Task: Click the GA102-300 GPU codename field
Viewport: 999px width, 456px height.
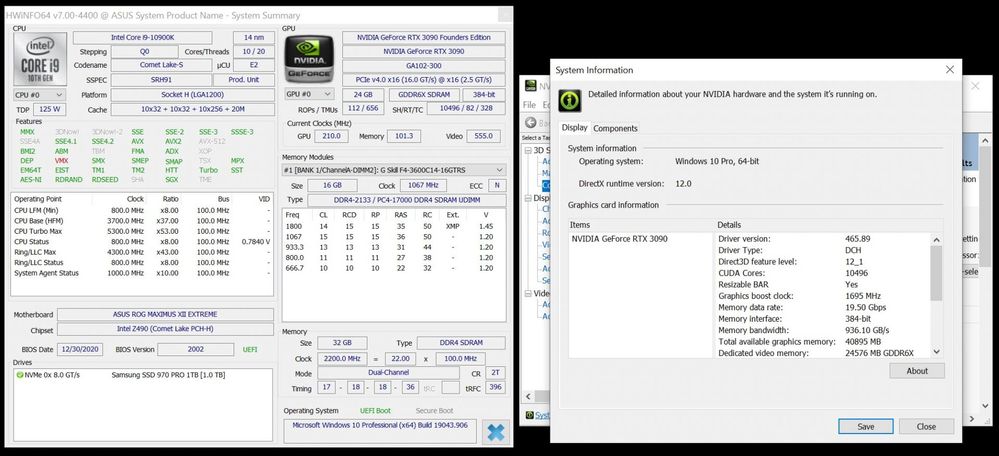Action: [x=424, y=66]
